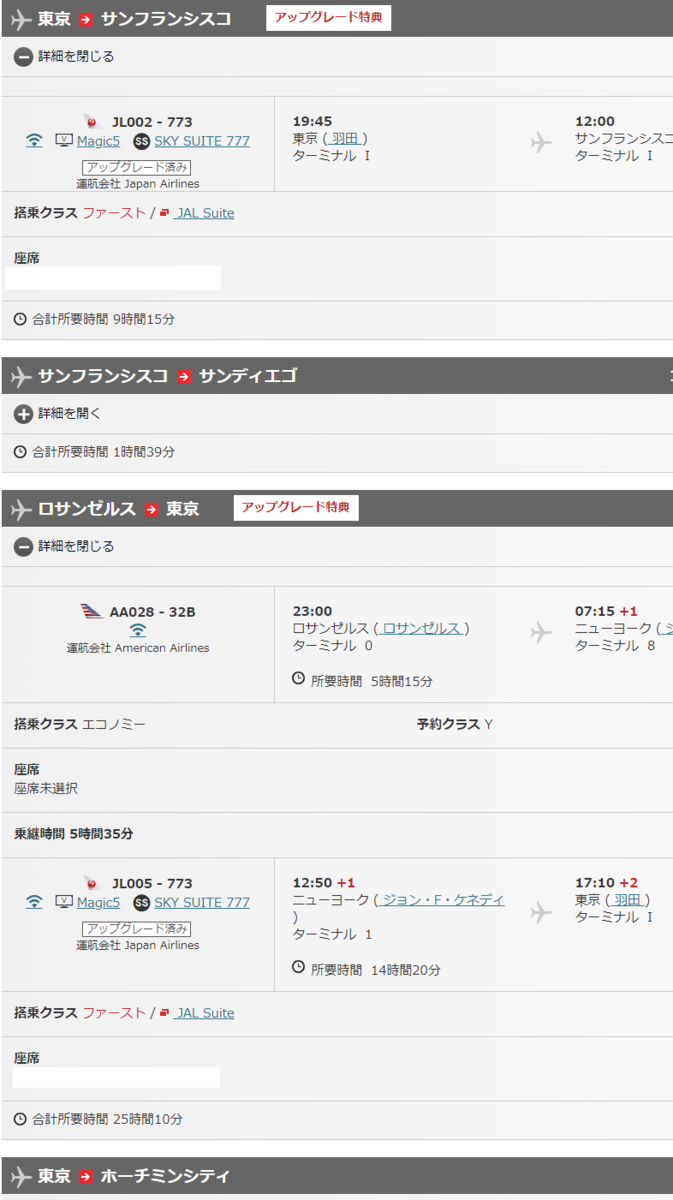Open SKY SUITE 777 link on JL005
The image size is (673, 1200).
coord(202,902)
